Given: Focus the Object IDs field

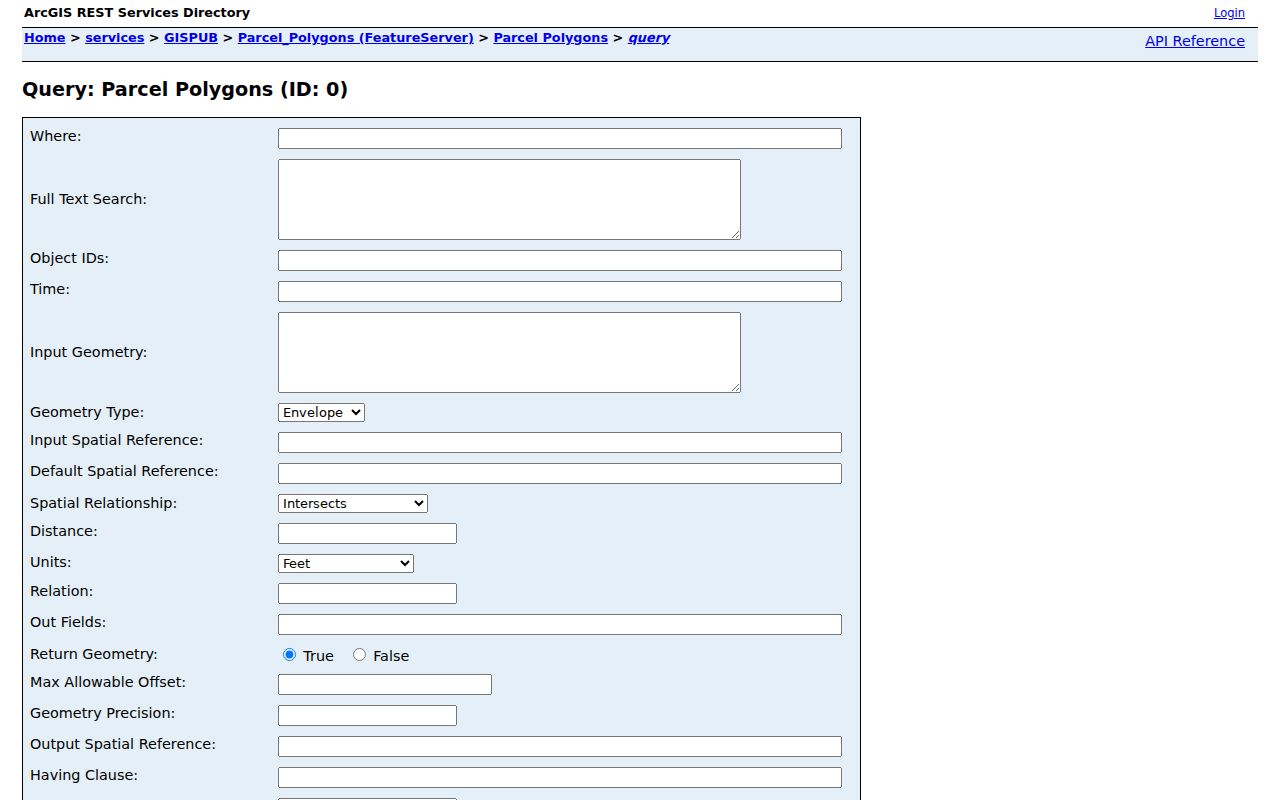Looking at the screenshot, I should tap(560, 260).
